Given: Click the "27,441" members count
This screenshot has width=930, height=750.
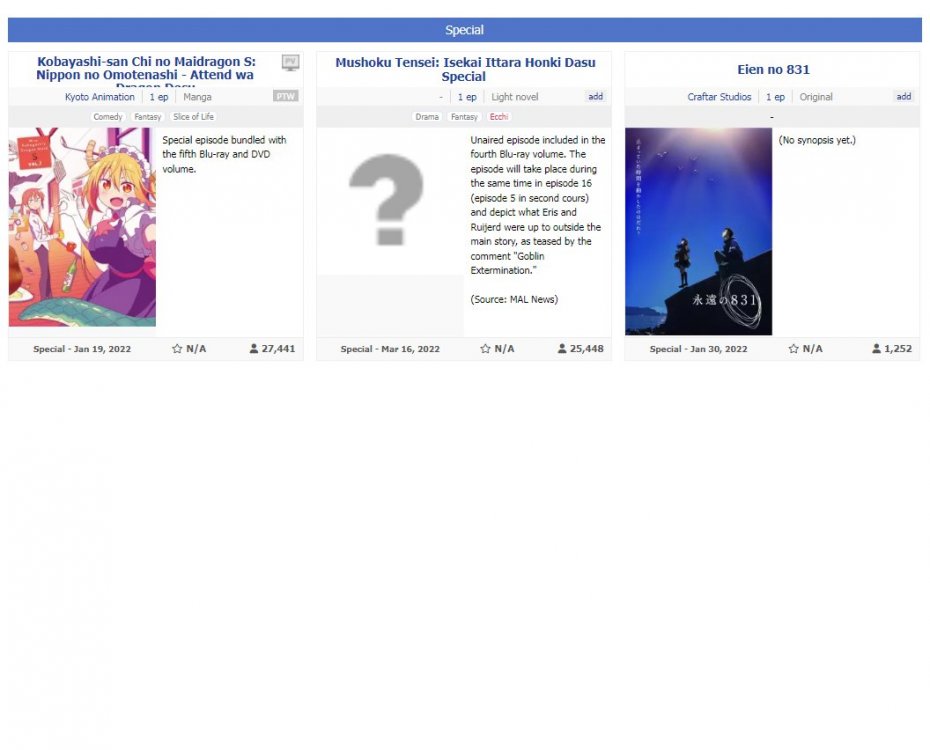Looking at the screenshot, I should pos(278,349).
